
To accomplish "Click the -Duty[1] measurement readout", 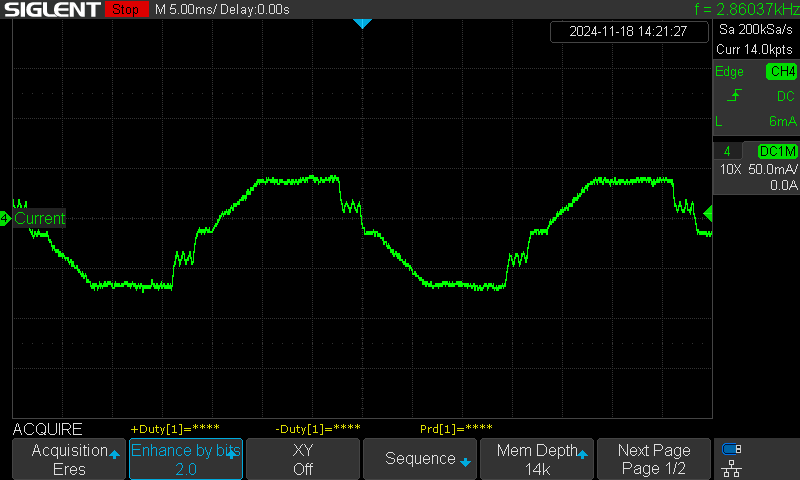I will (x=318, y=428).
